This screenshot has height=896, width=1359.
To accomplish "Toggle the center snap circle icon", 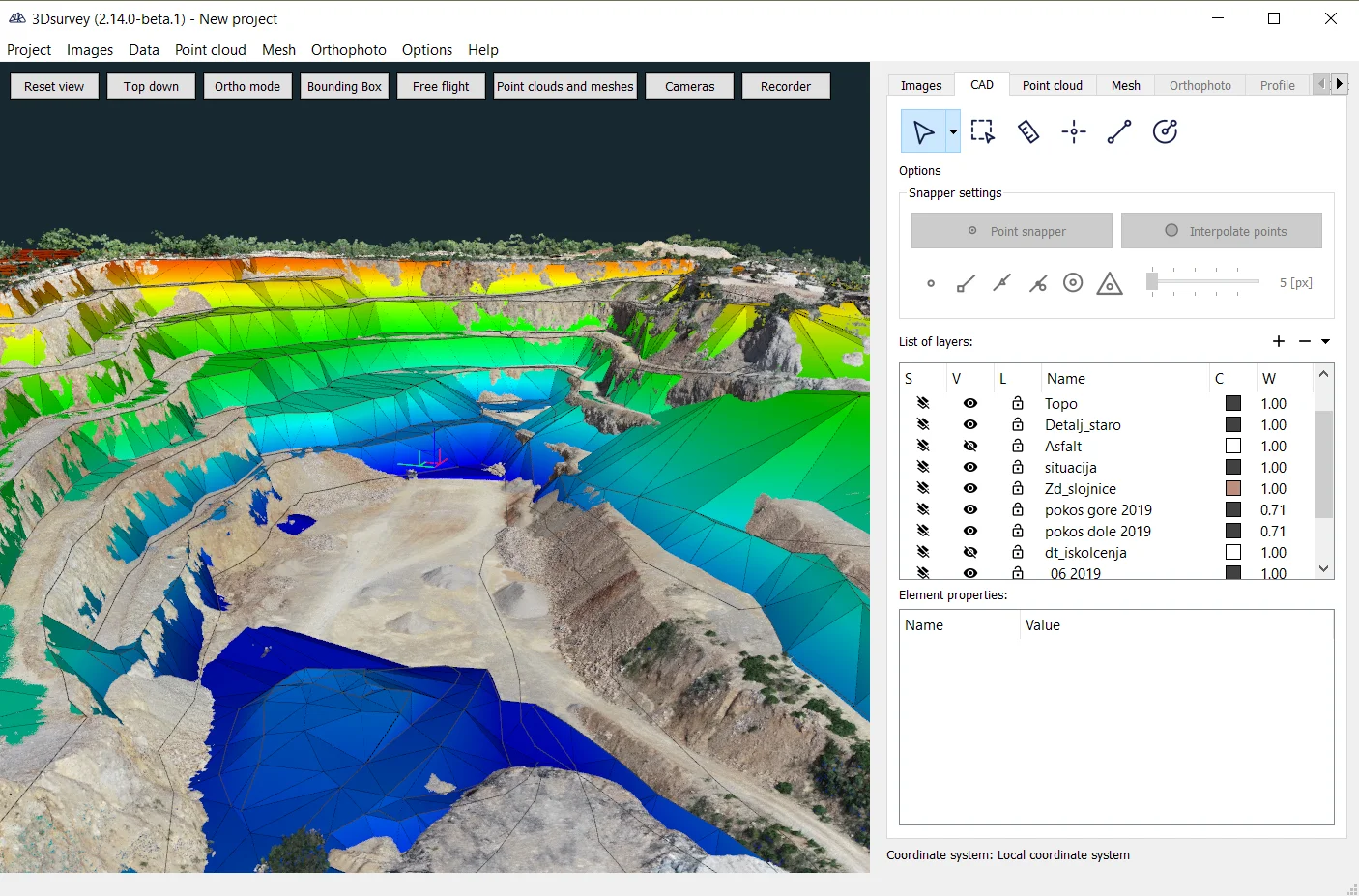I will [x=1073, y=283].
